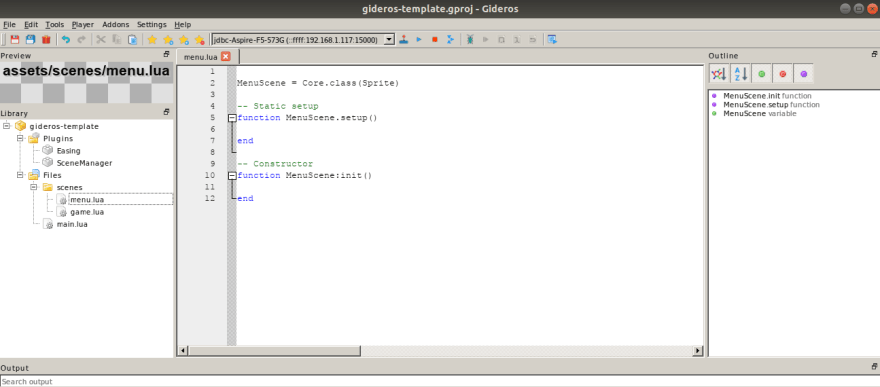The image size is (880, 387).
Task: Jump to MenuScene variable in Outline
Action: pos(759,113)
